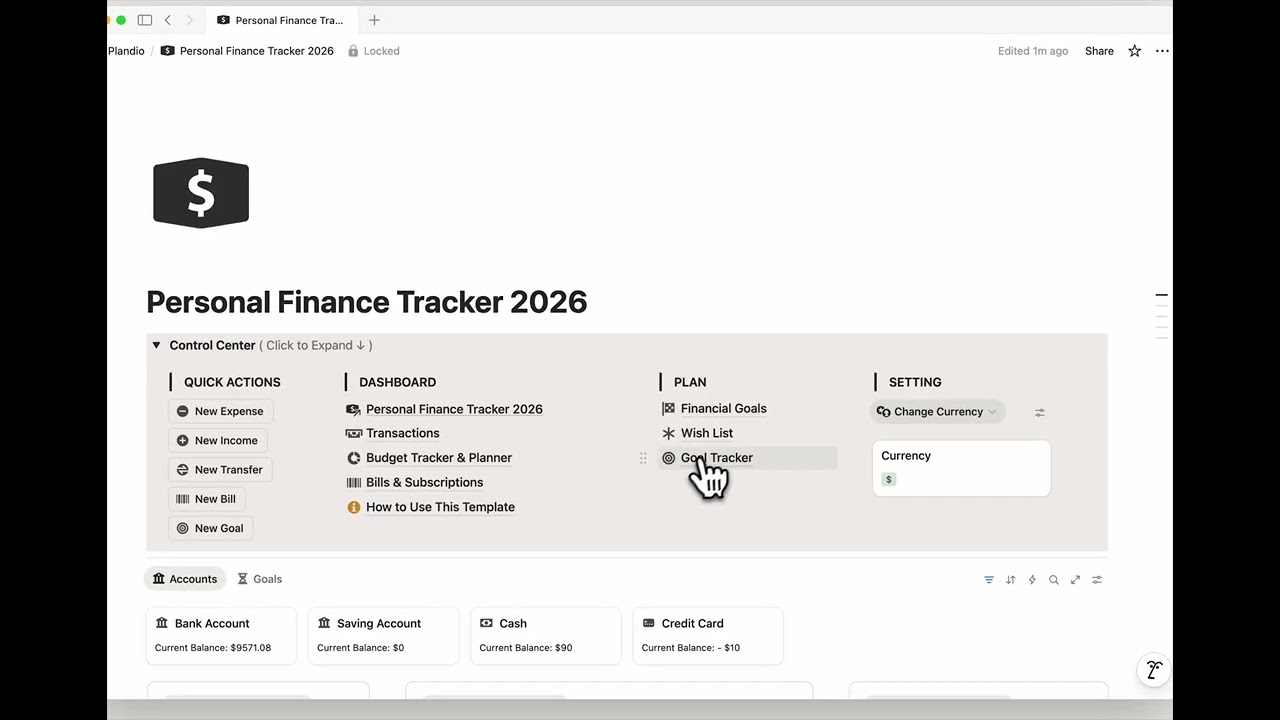Switch to the Accounts tab
The image size is (1280, 720).
point(185,579)
